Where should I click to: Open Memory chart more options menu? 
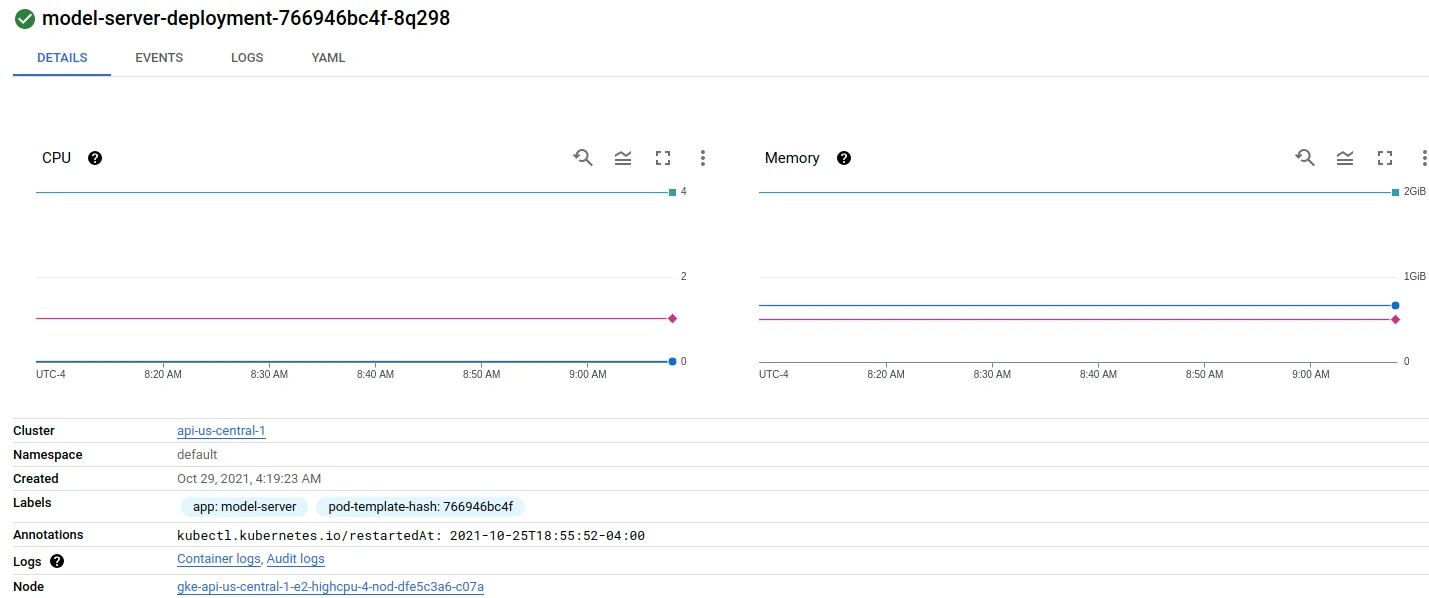1424,158
